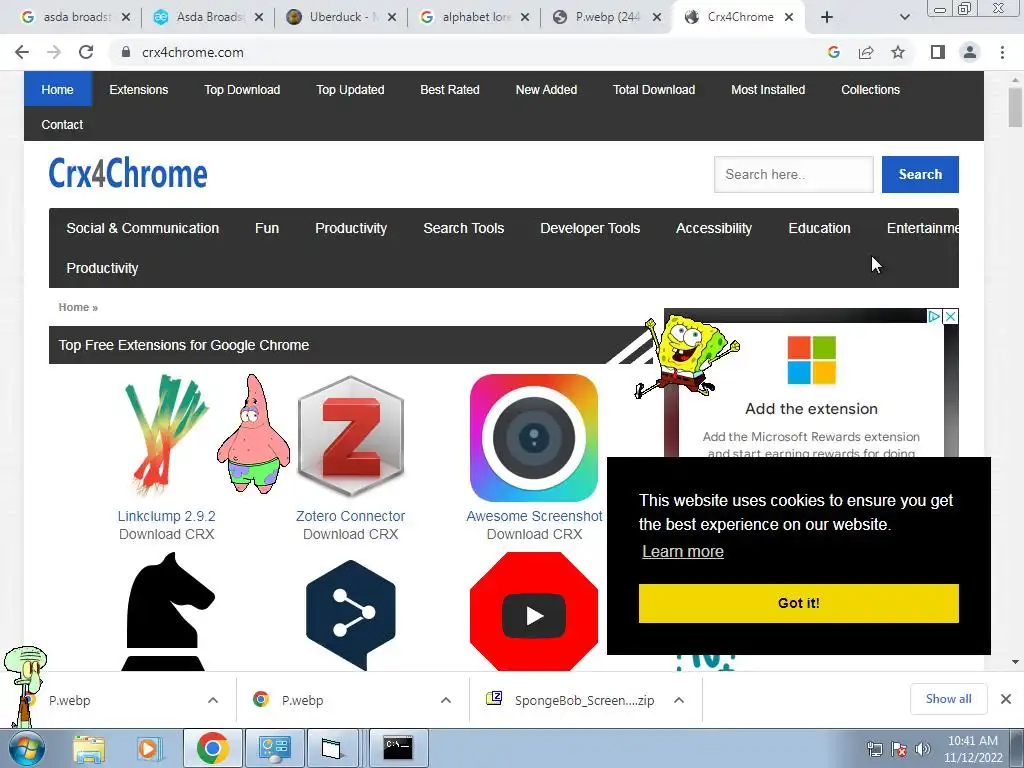The image size is (1024, 768).
Task: View site info via the padlock icon
Action: point(126,52)
